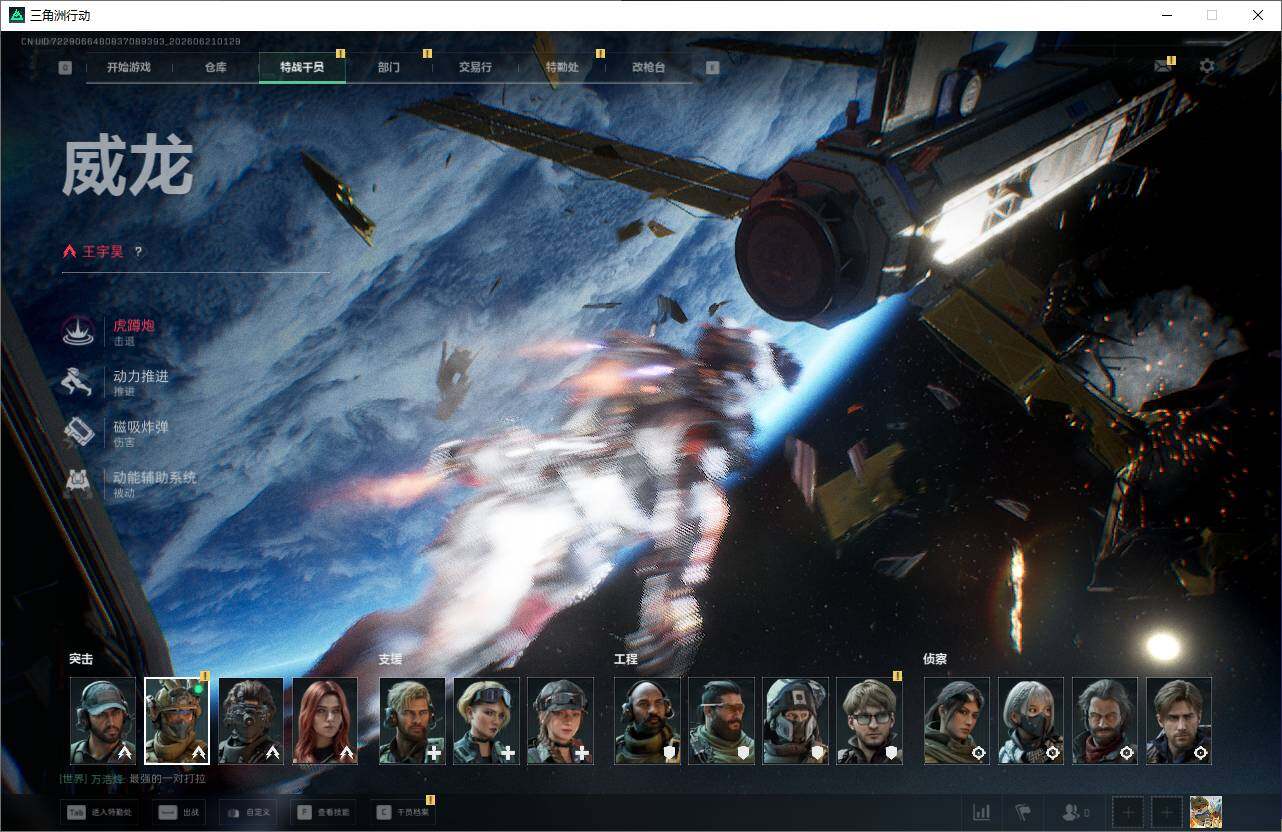Click the 出战 deploy button
This screenshot has height=832, width=1282.
coord(179,812)
